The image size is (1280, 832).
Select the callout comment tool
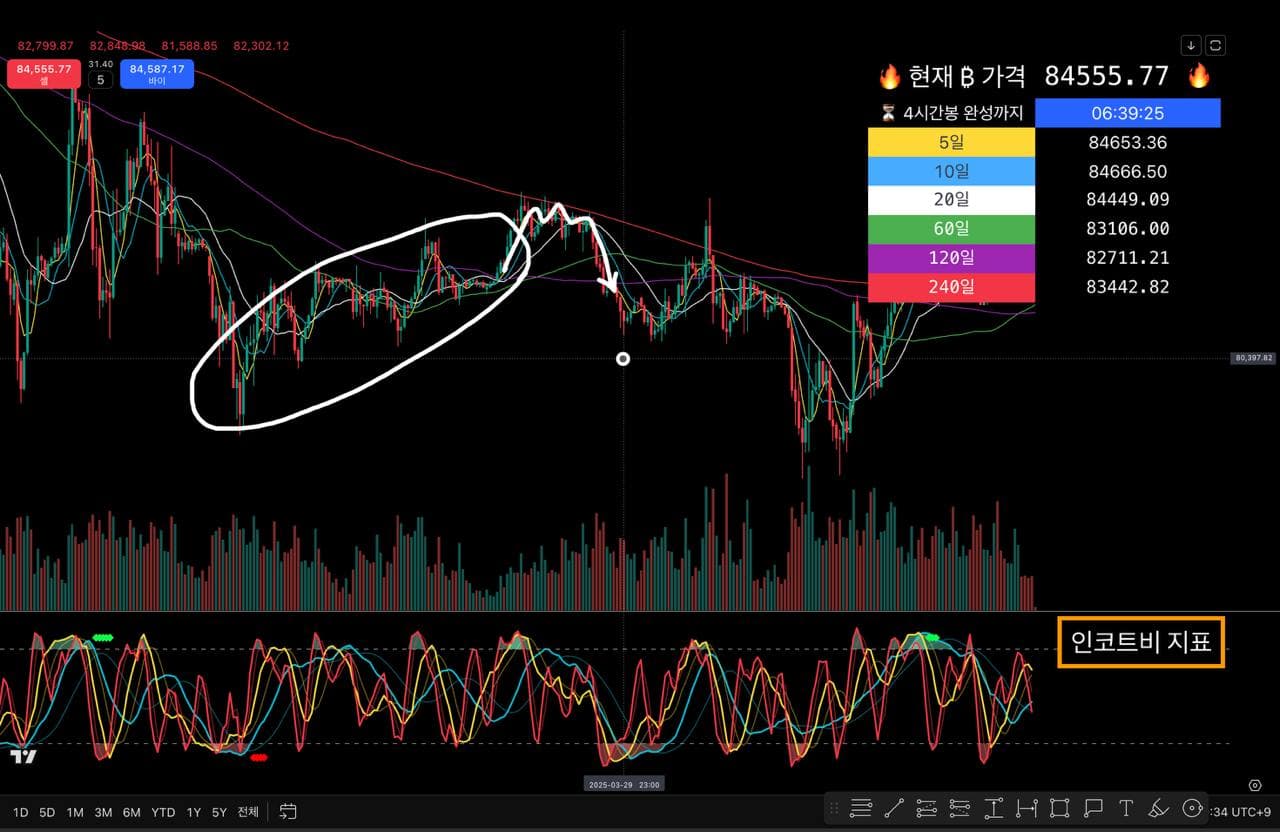pyautogui.click(x=1093, y=808)
